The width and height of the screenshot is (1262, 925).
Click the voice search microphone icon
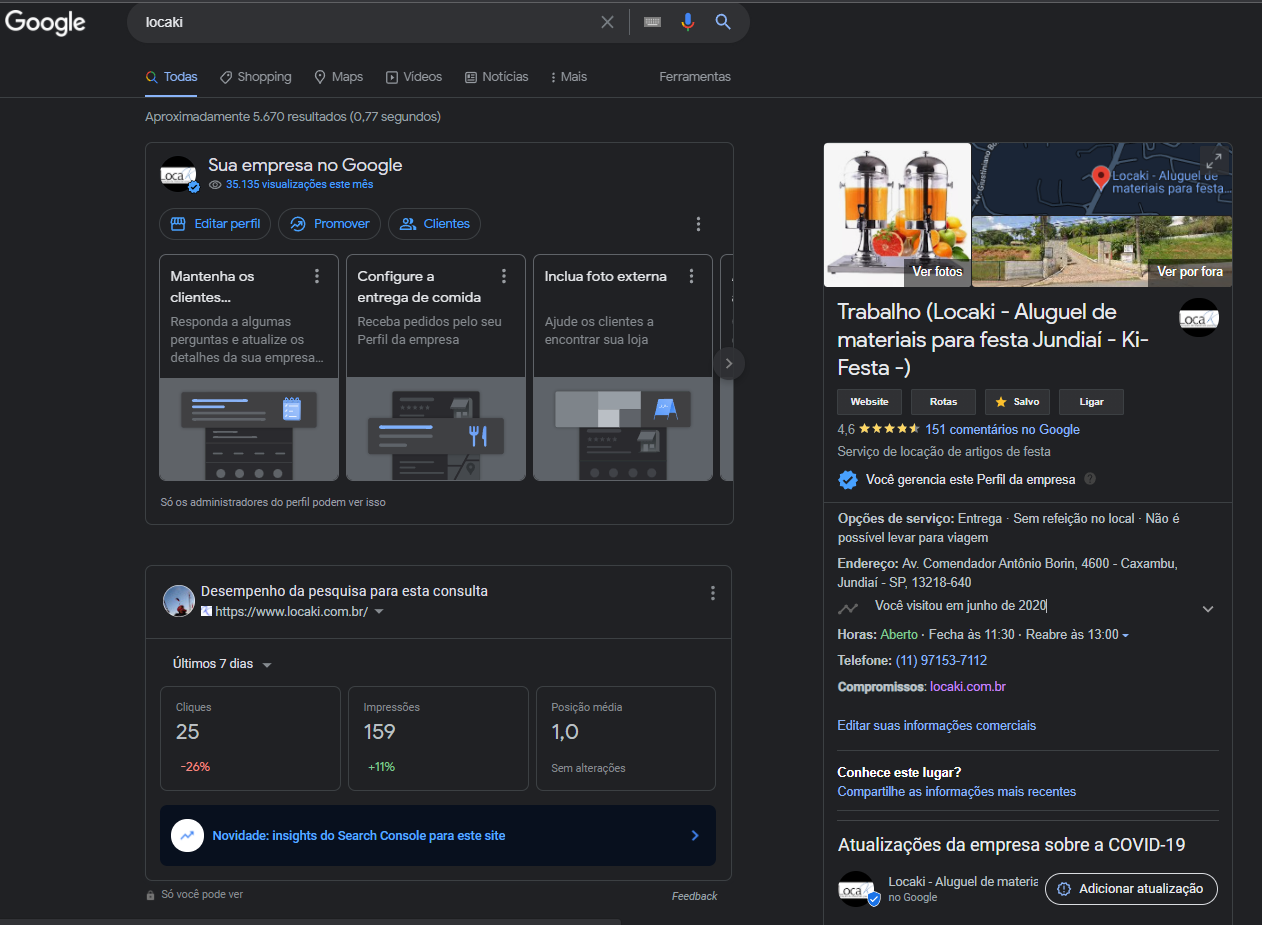tap(687, 22)
